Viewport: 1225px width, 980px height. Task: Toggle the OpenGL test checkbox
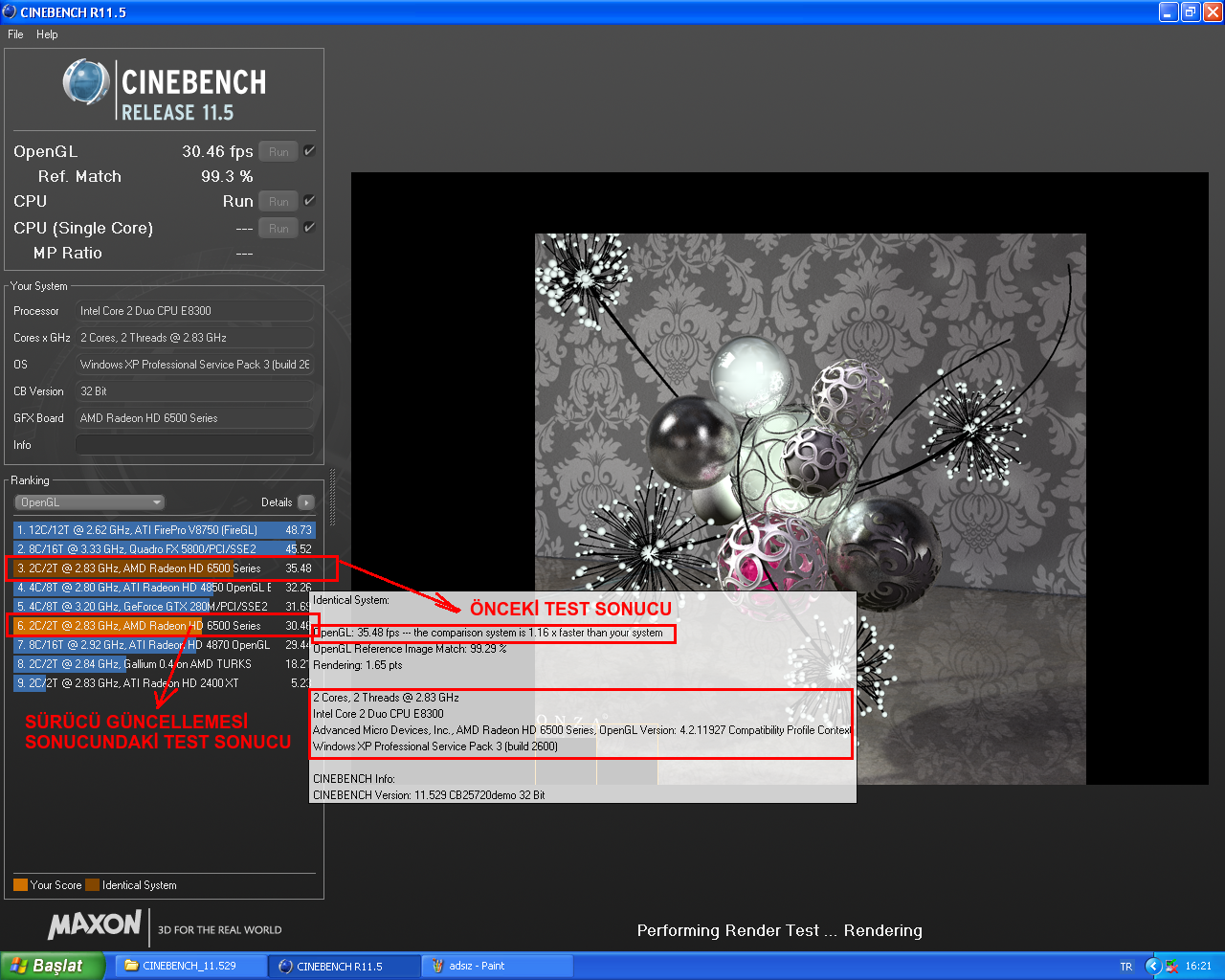309,151
